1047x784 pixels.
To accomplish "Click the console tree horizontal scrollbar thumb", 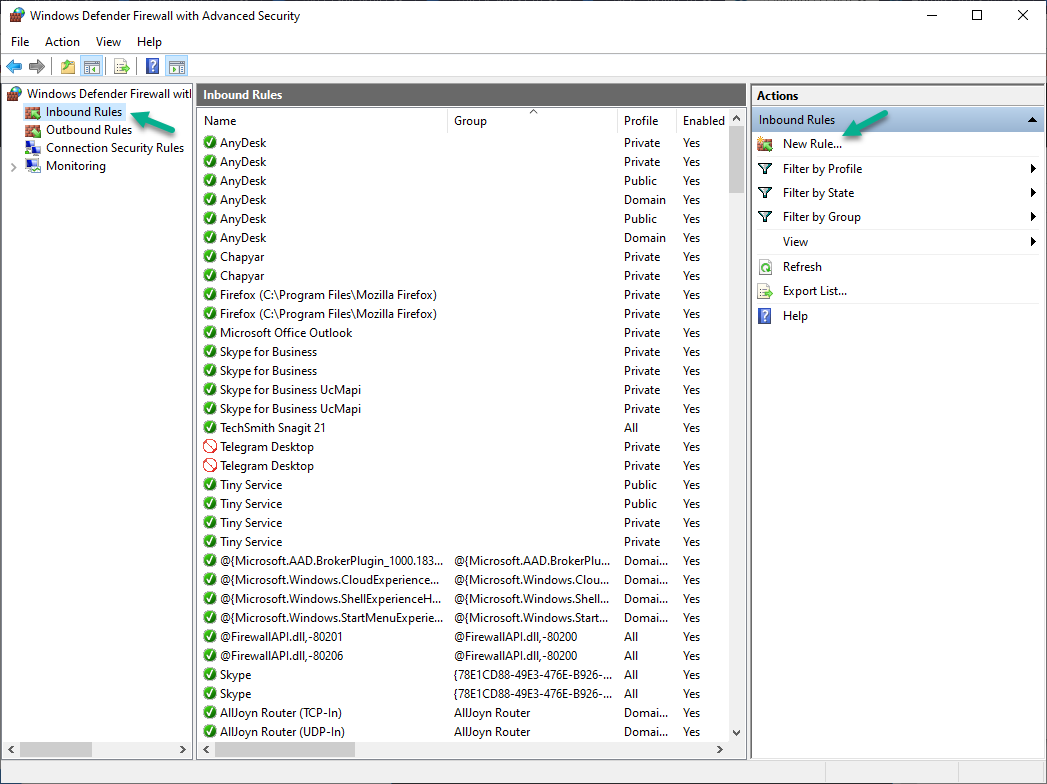I will [x=55, y=750].
